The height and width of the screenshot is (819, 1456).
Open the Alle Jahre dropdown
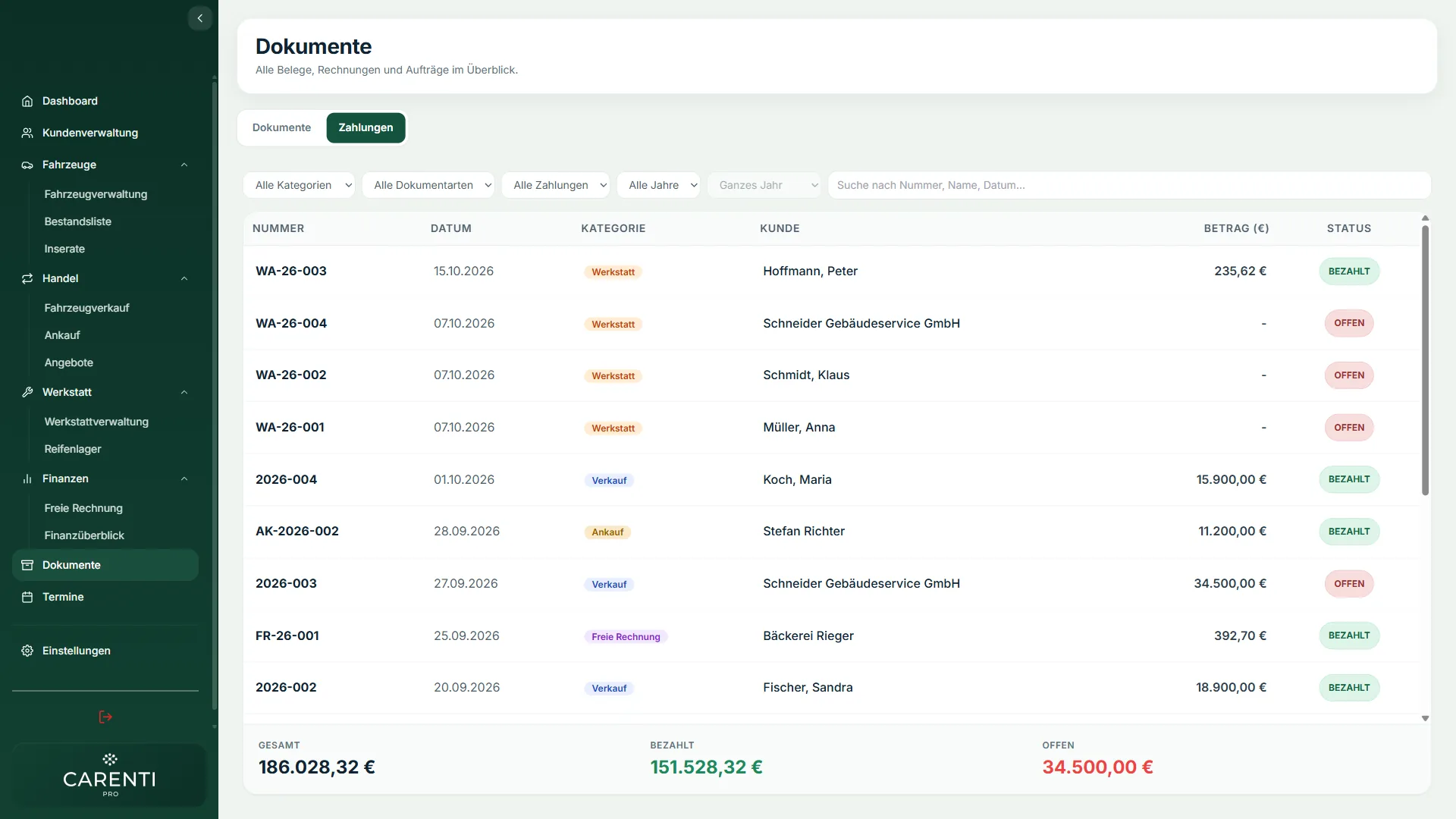(x=658, y=185)
